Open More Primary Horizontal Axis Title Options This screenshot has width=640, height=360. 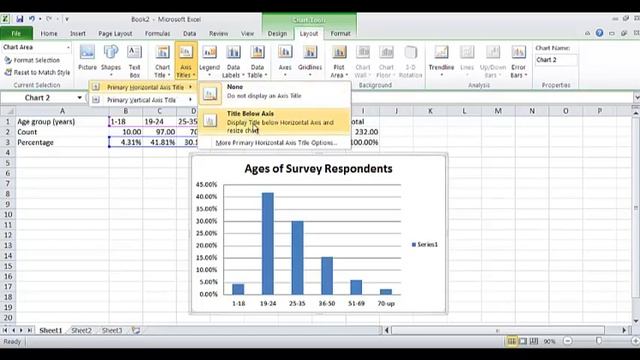tap(276, 143)
